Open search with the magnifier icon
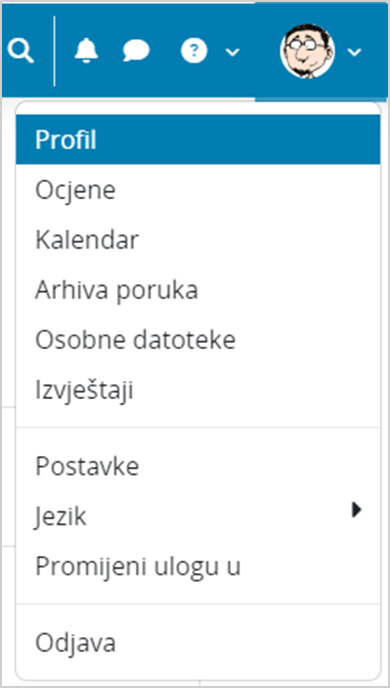This screenshot has height=688, width=390. pyautogui.click(x=20, y=52)
